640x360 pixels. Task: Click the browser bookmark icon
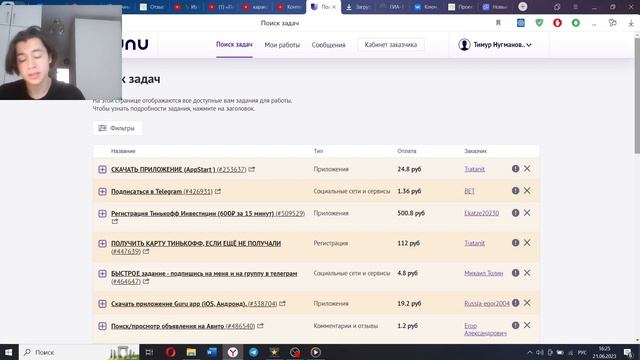point(498,23)
